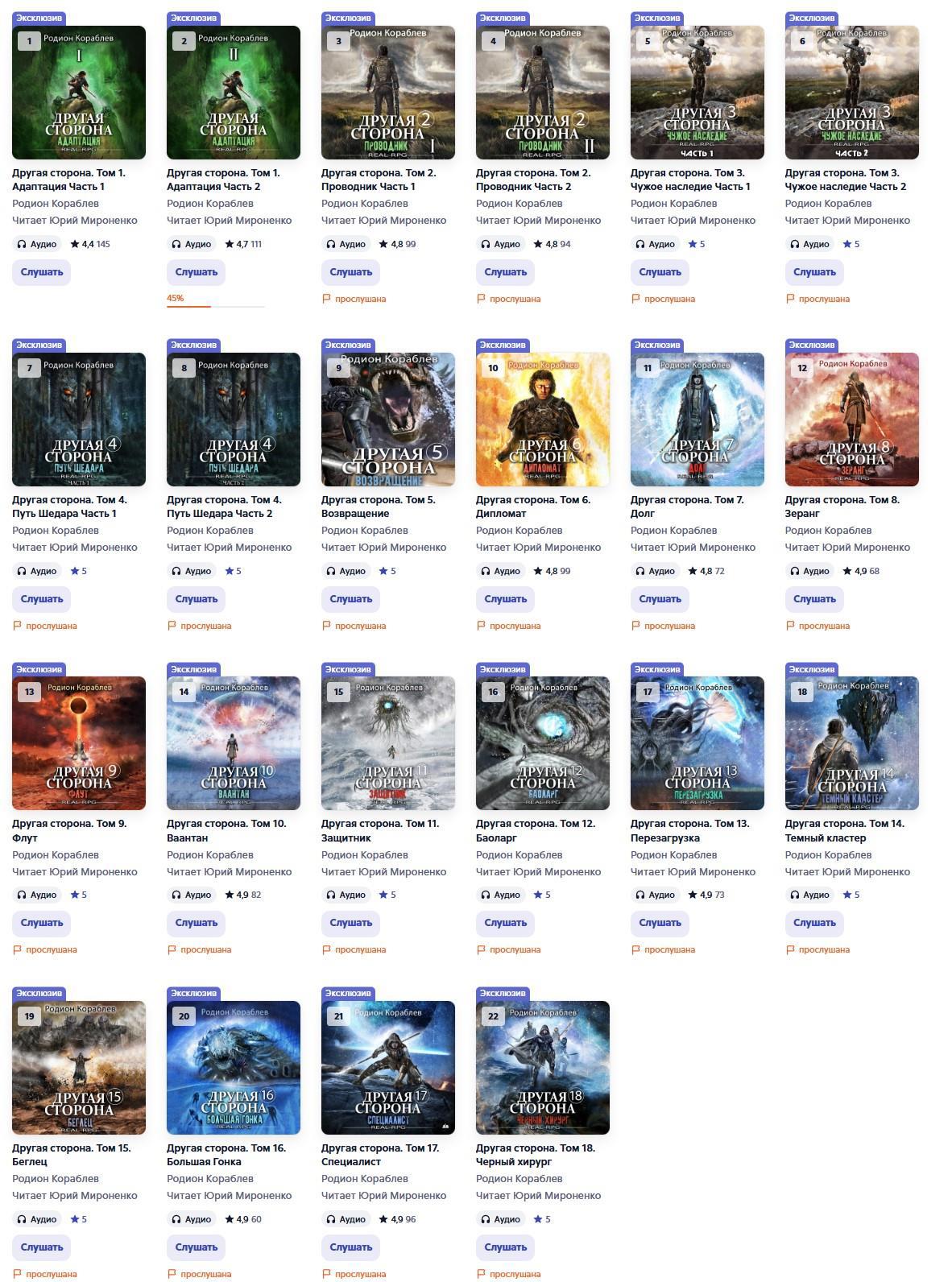Image resolution: width=952 pixels, height=1282 pixels.
Task: Click the headphones Аудио icon under Том 18 Черный хирург
Action: (x=486, y=1219)
